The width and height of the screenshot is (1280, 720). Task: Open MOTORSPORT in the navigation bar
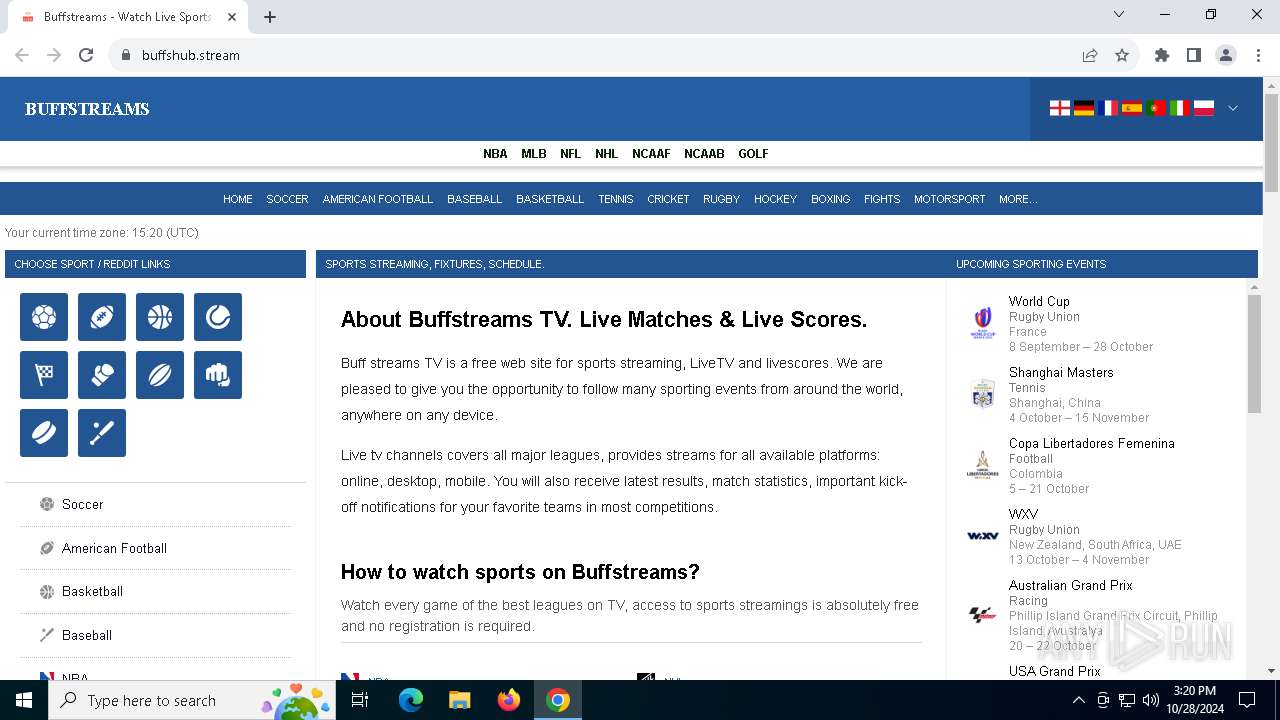(950, 199)
